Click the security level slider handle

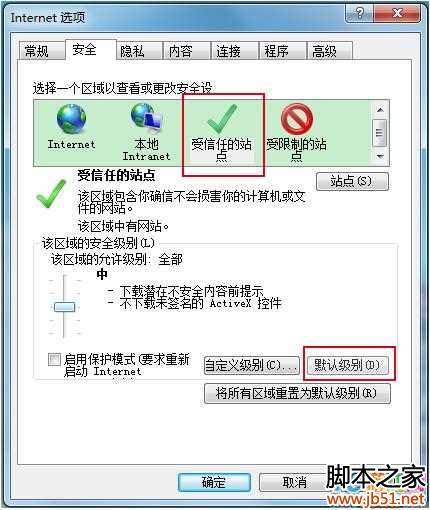(64, 307)
